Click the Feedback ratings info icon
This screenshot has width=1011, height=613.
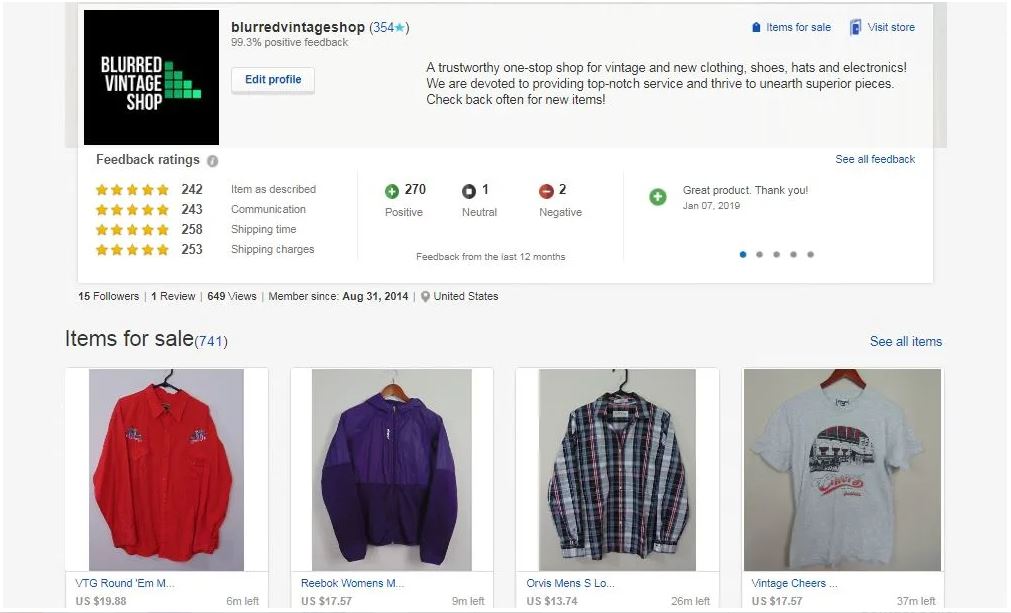pyautogui.click(x=212, y=161)
